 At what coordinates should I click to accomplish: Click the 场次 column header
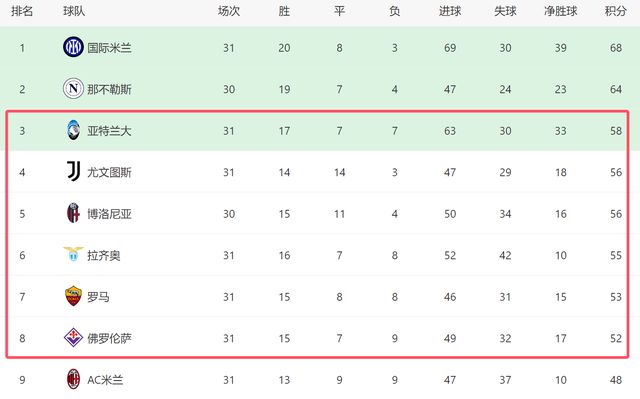[x=229, y=11]
